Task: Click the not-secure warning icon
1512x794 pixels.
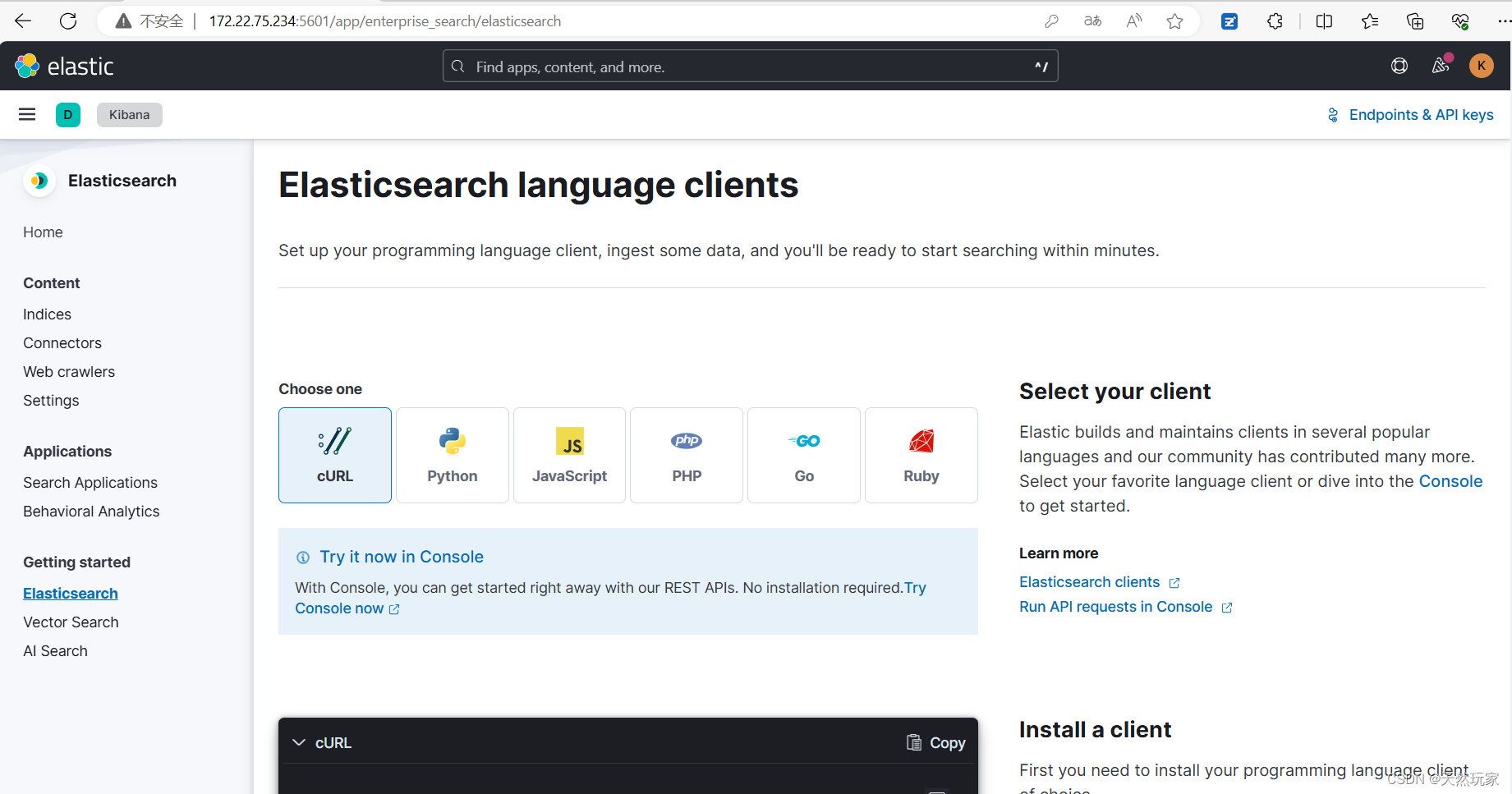Action: click(123, 21)
